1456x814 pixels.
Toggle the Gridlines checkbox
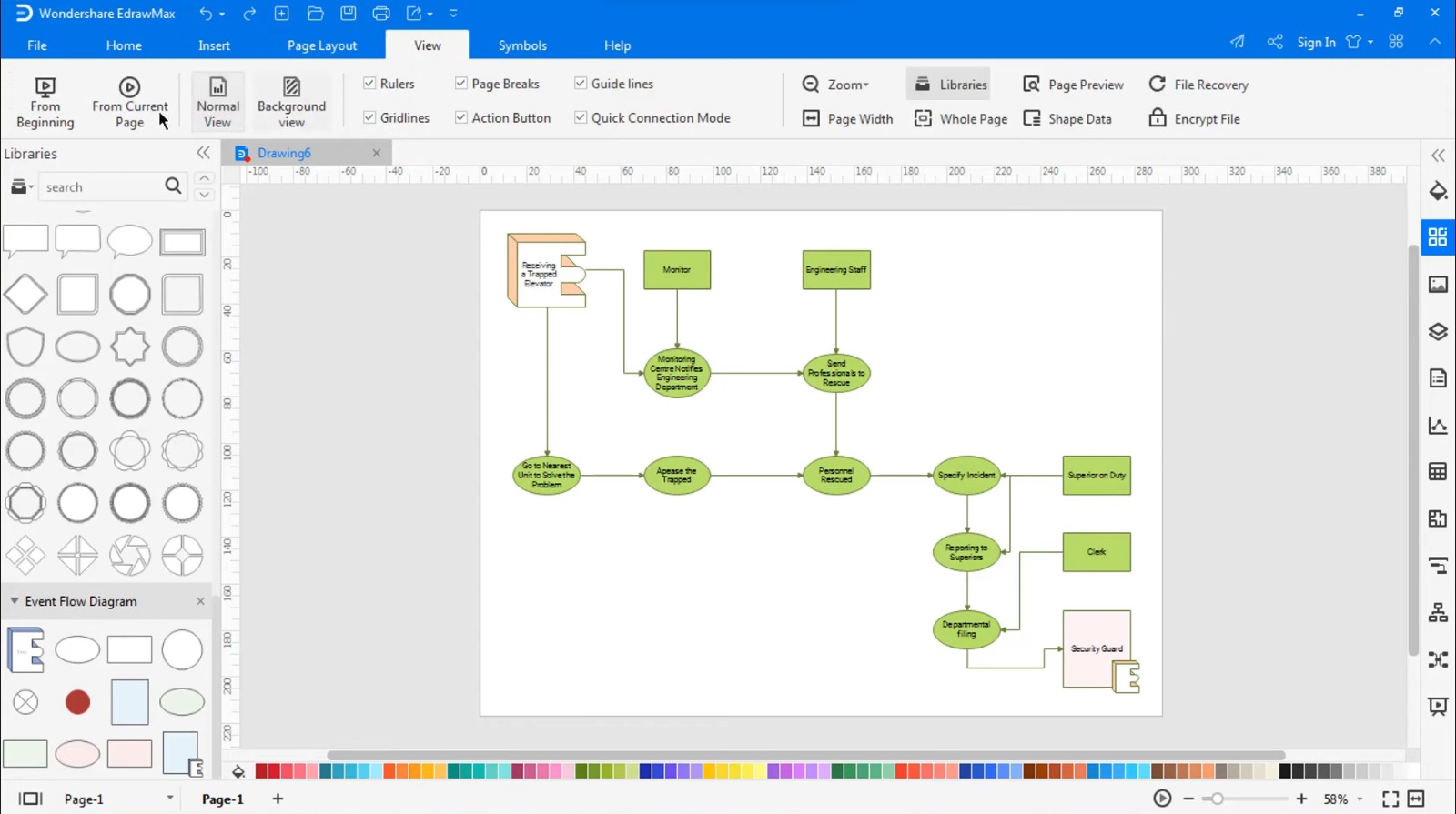(369, 117)
